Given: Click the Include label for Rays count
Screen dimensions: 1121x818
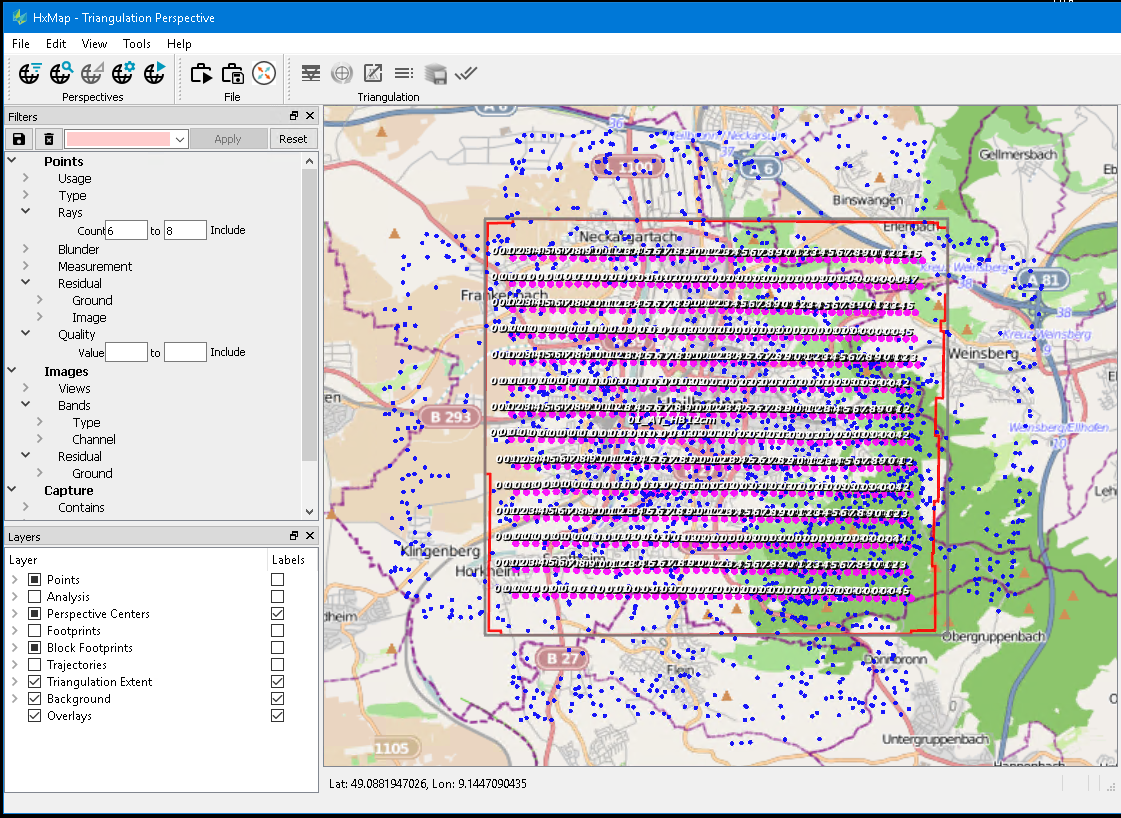Looking at the screenshot, I should 227,230.
